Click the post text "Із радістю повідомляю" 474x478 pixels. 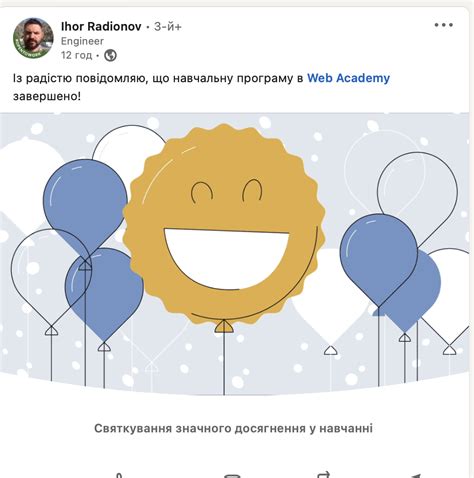(79, 78)
